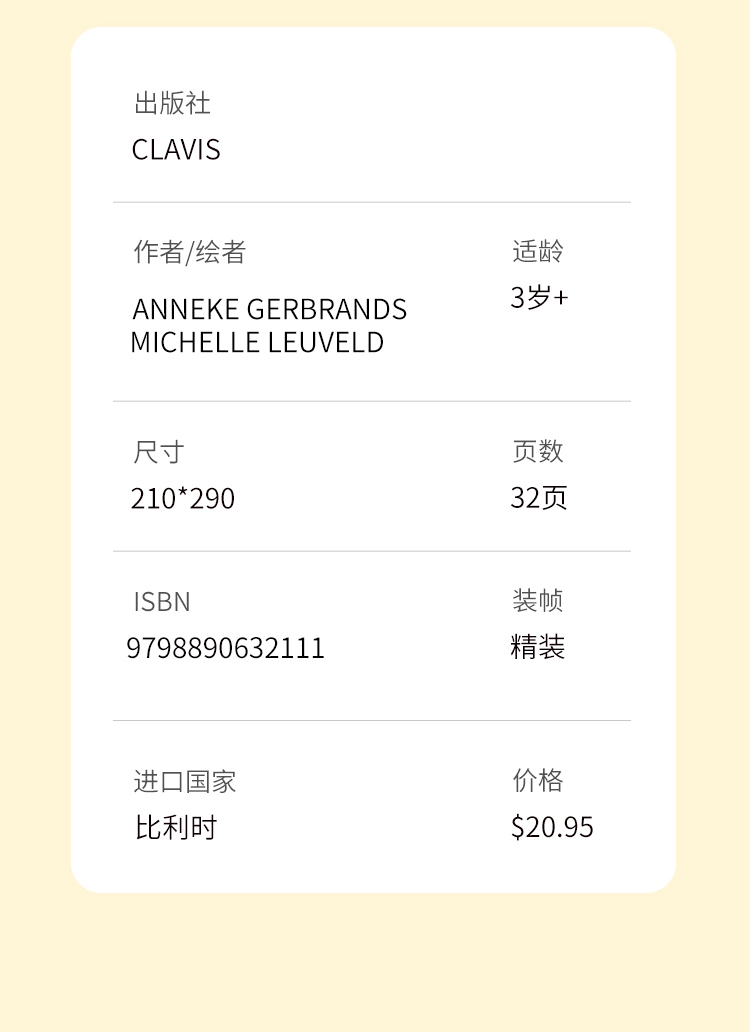This screenshot has width=750, height=1032.
Task: Click the divider line below CLAVIS
Action: pos(372,202)
